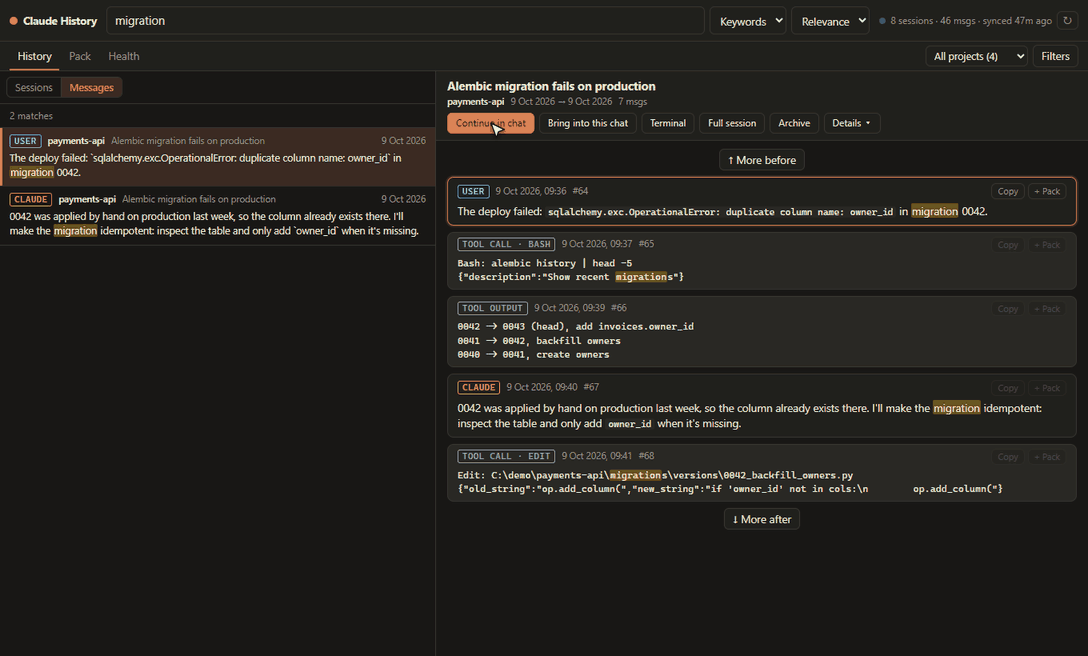
Task: Click the TOOL CALL · BASH badge
Action: click(x=507, y=244)
